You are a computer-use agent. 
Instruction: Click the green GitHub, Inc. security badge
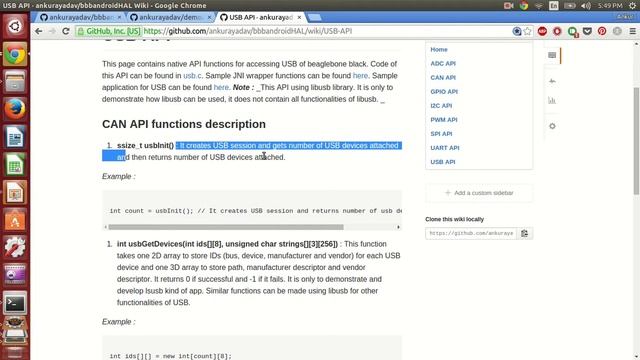click(109, 31)
